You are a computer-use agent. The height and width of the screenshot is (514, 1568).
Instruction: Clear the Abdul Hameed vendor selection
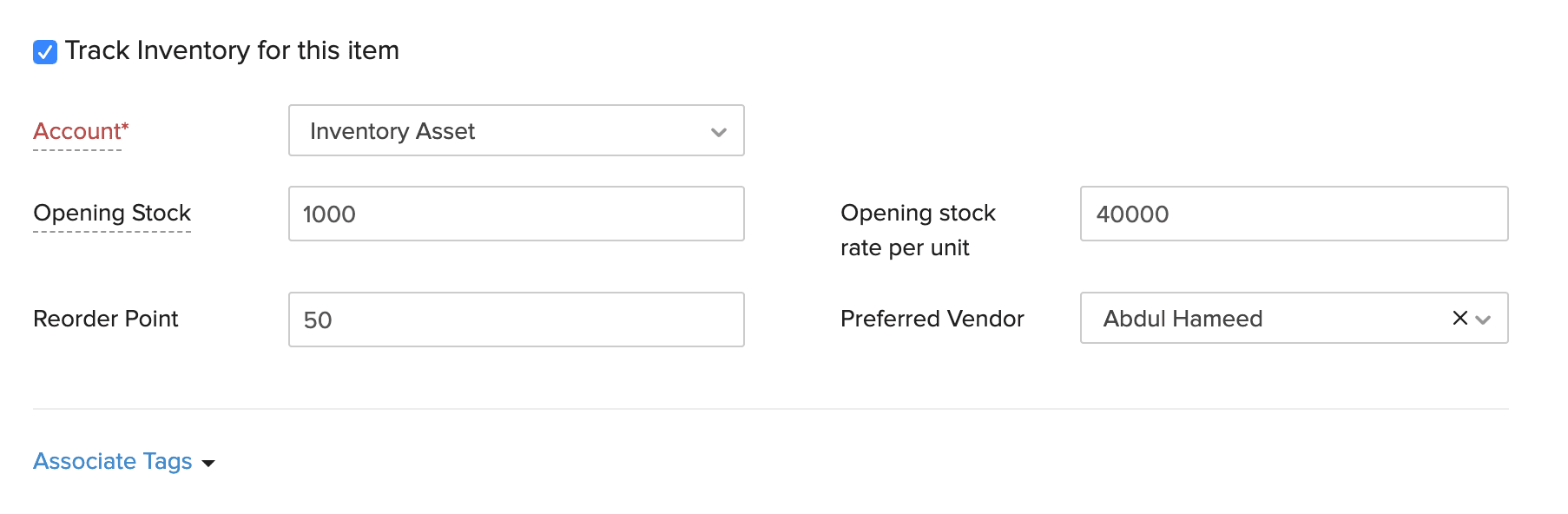click(1459, 319)
